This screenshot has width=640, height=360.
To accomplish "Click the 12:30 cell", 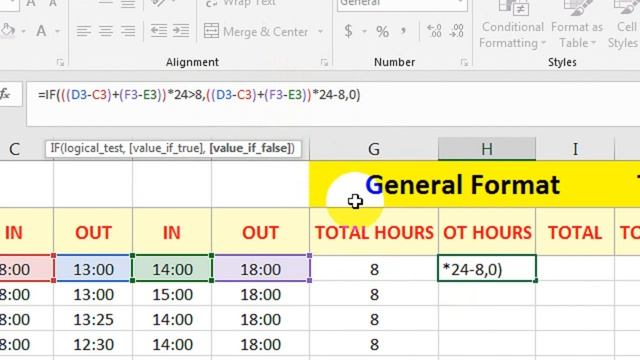I will (93, 344).
